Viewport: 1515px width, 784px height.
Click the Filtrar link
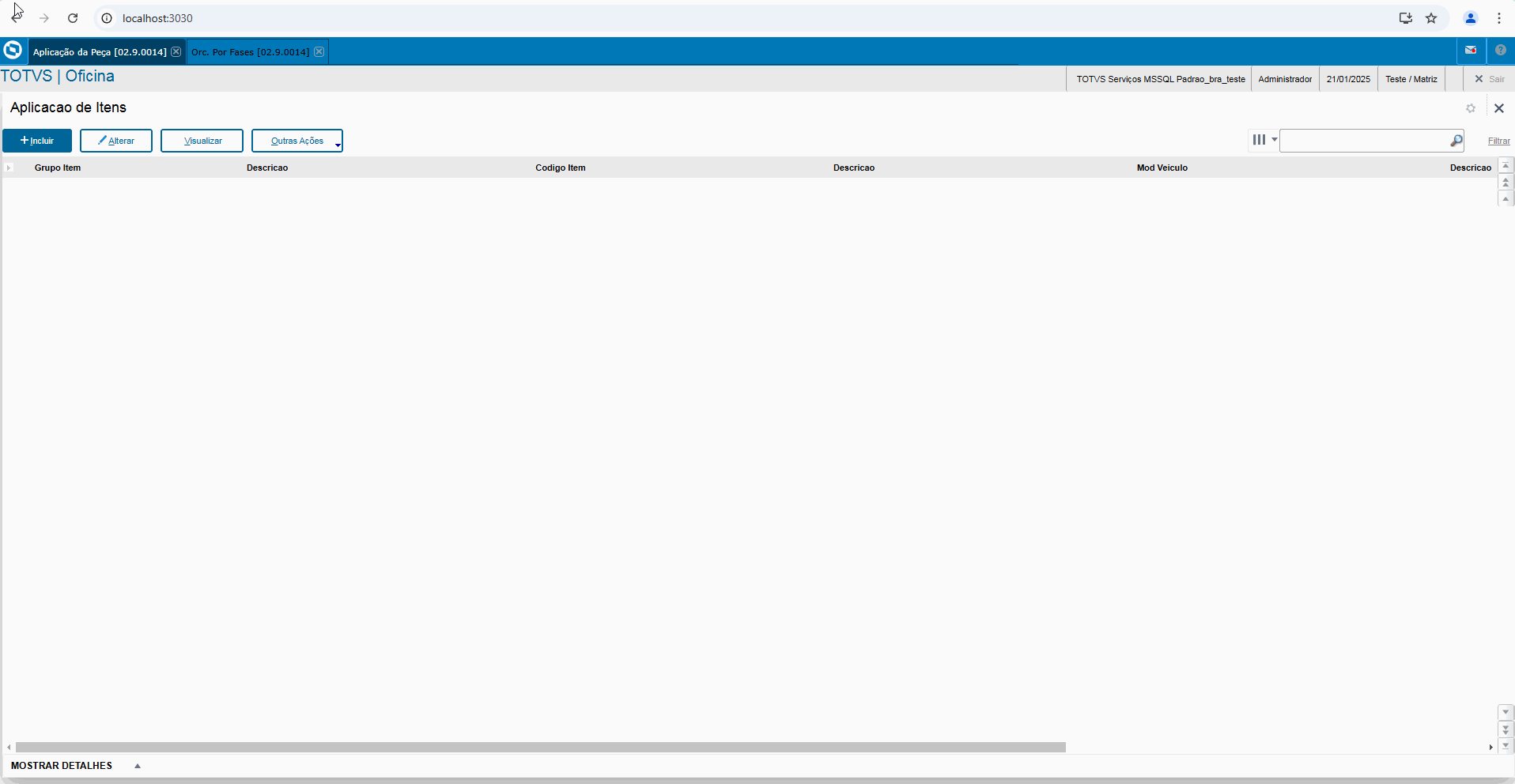(1498, 141)
